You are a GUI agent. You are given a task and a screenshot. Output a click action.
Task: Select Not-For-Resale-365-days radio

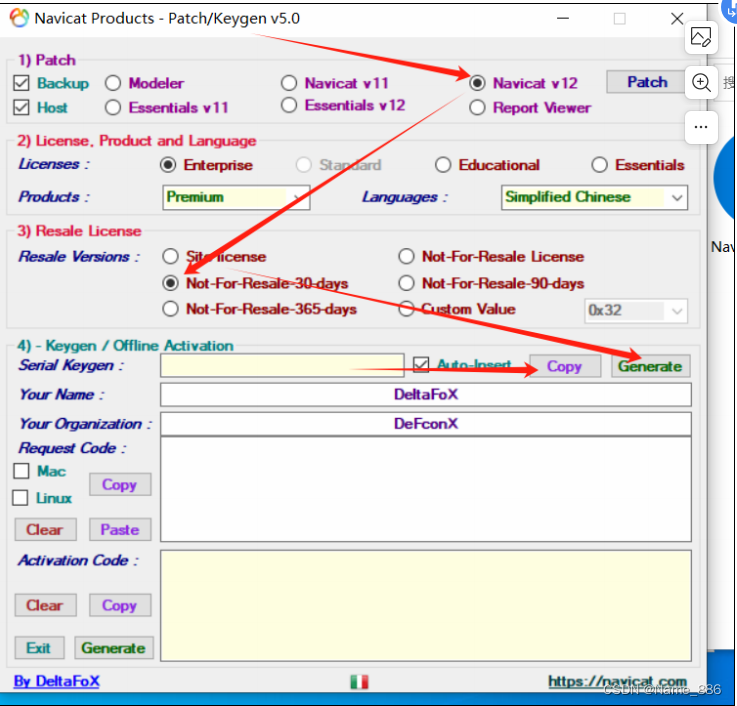point(170,309)
